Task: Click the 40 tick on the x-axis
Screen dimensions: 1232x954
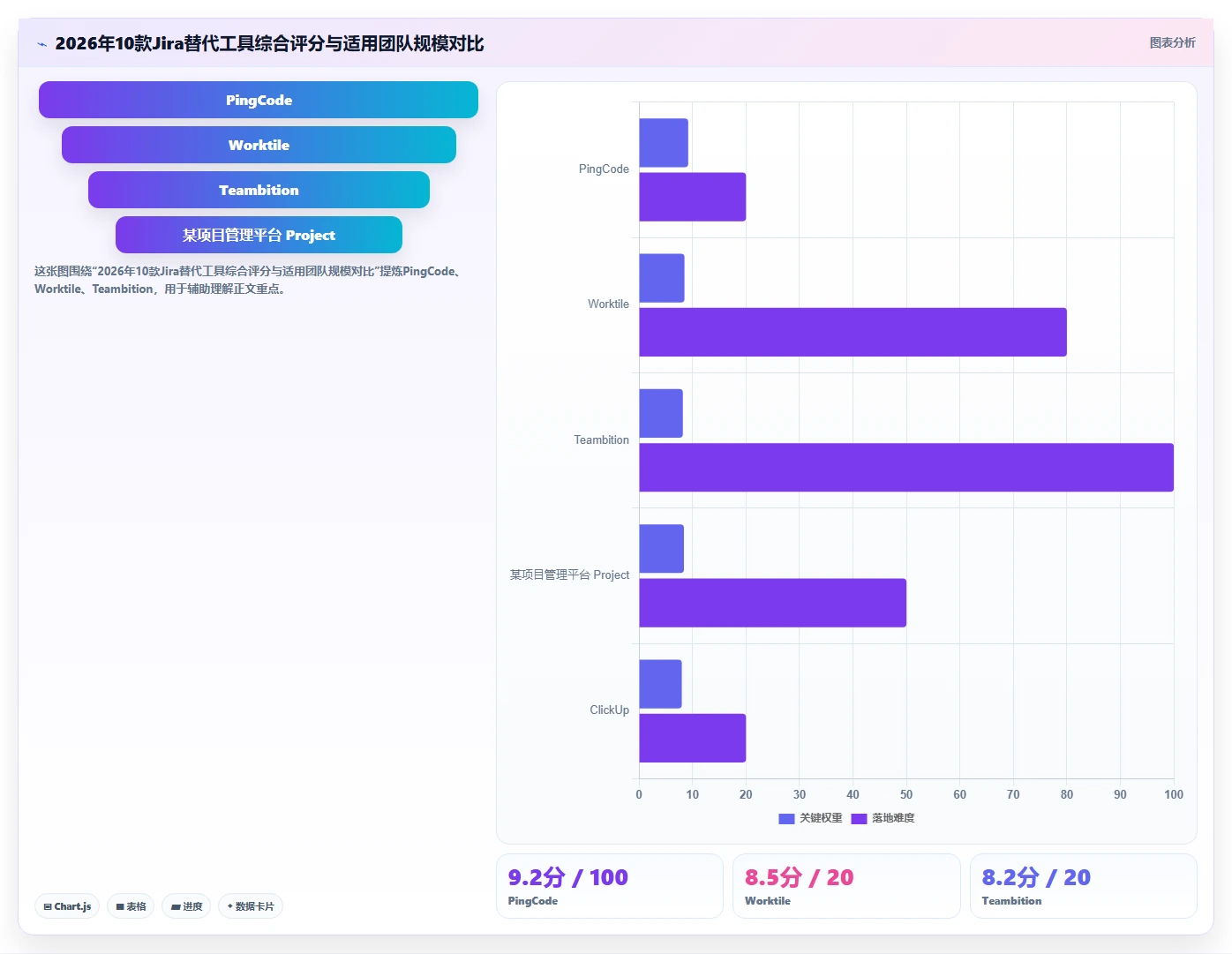Action: 853,795
